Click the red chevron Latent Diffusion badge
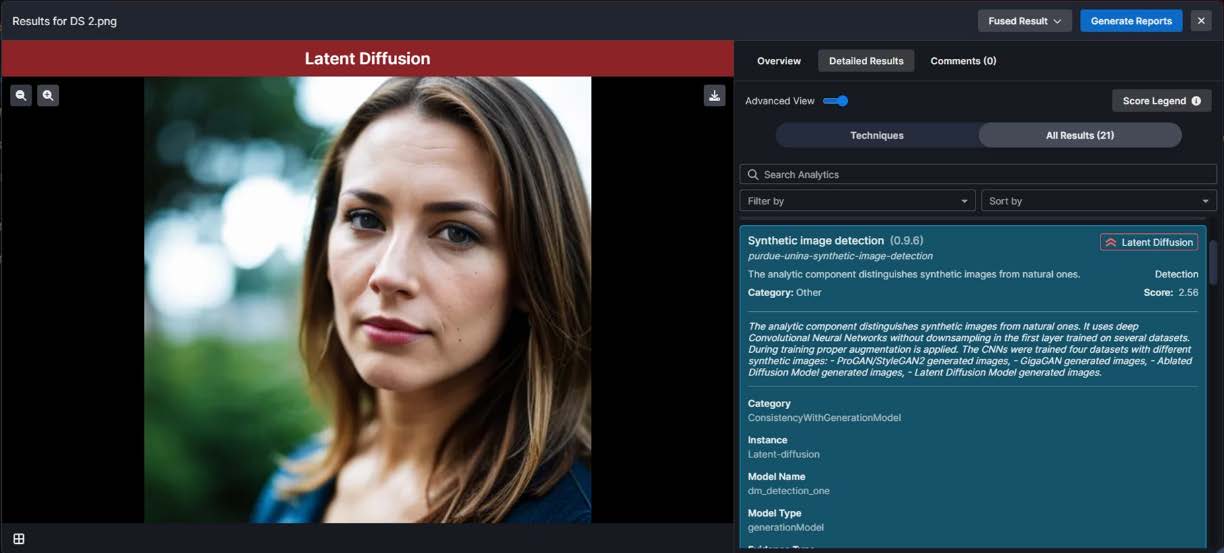Image resolution: width=1224 pixels, height=553 pixels. click(1149, 242)
